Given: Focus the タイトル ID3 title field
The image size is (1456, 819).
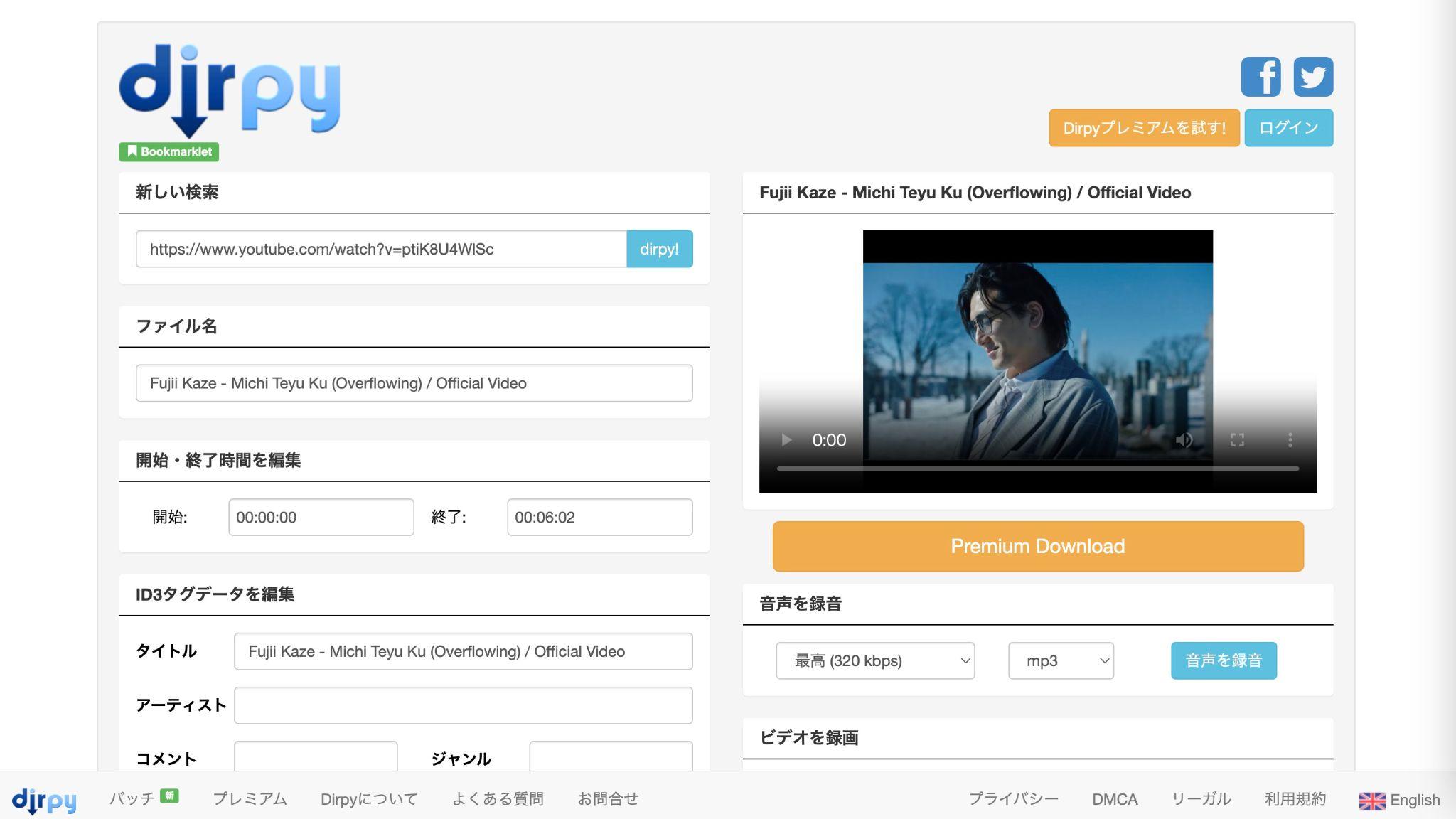Looking at the screenshot, I should coord(464,651).
